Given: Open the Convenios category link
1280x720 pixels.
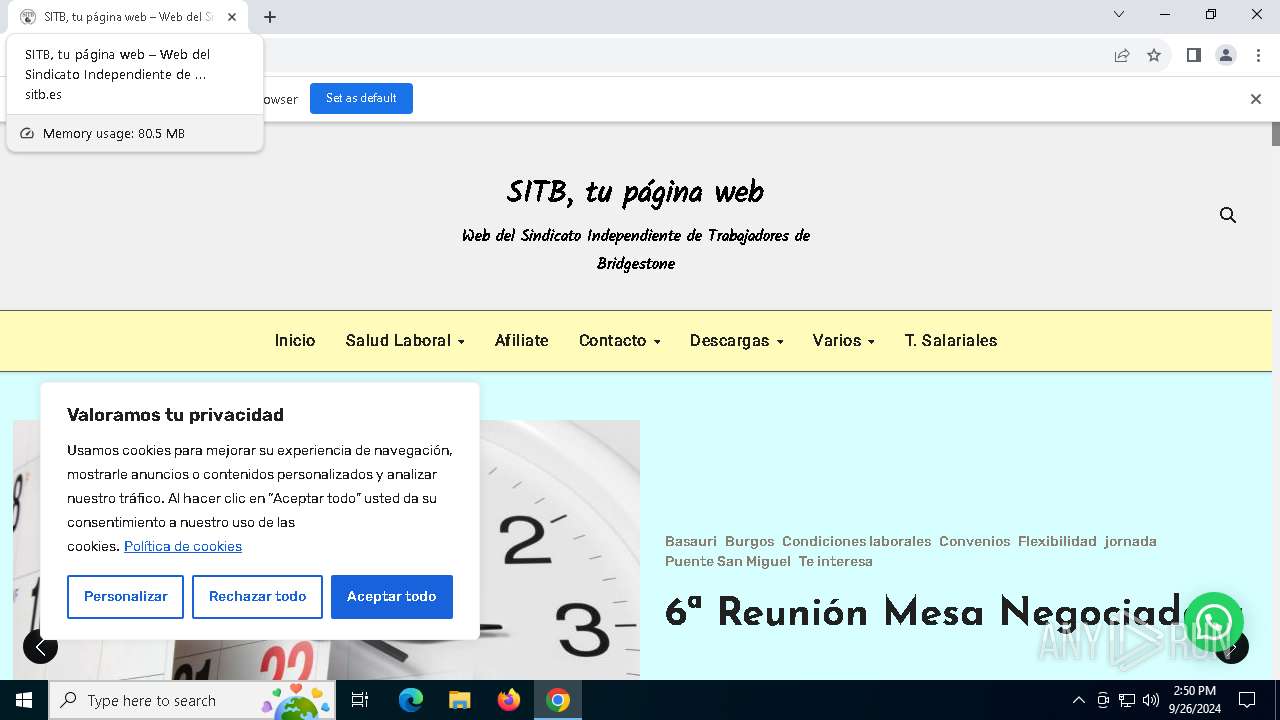Looking at the screenshot, I should (974, 541).
